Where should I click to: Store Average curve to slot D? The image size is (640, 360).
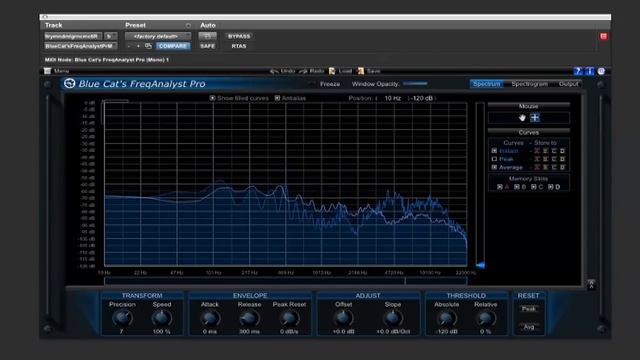point(562,167)
